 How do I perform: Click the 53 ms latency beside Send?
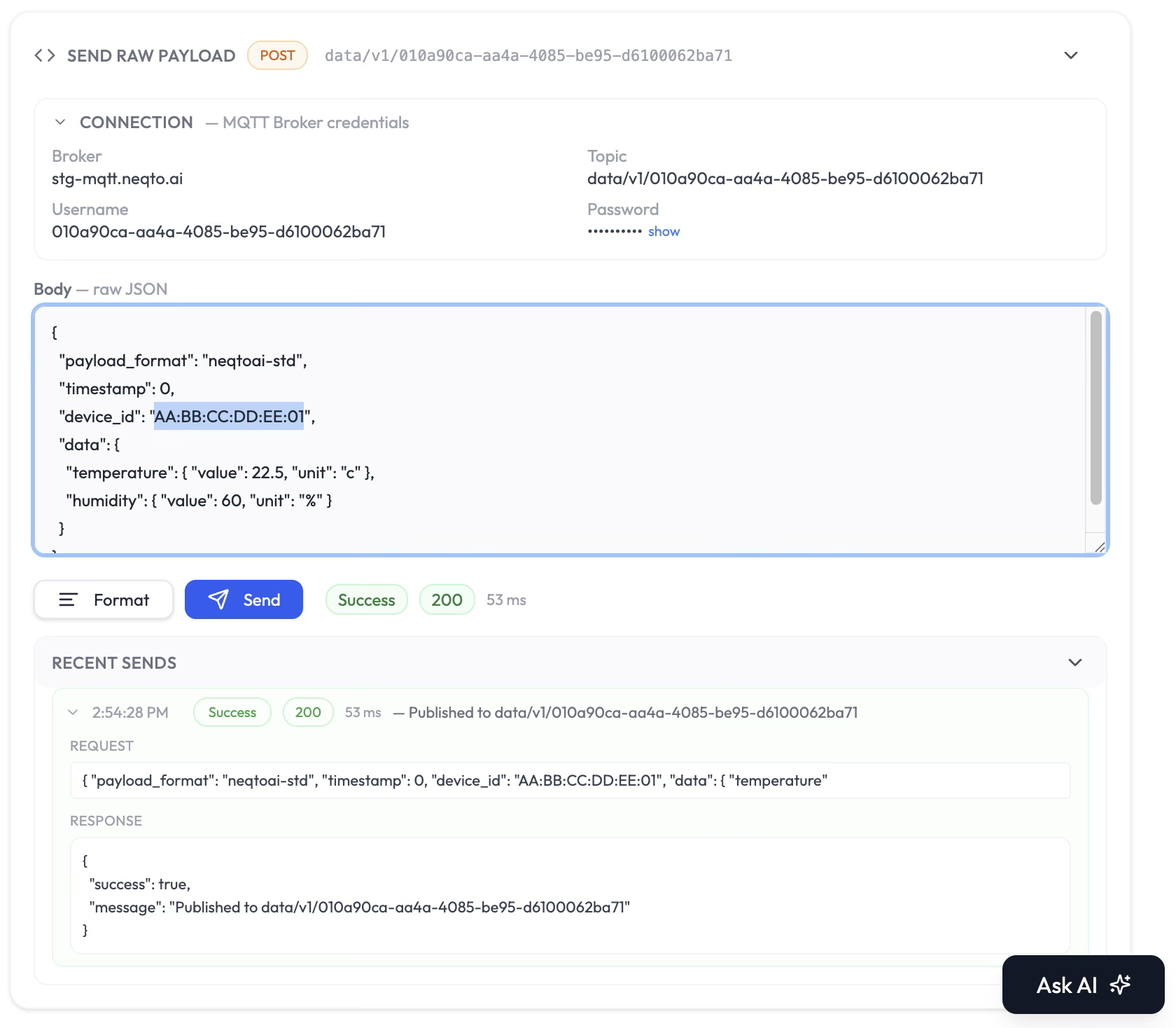[x=506, y=599]
